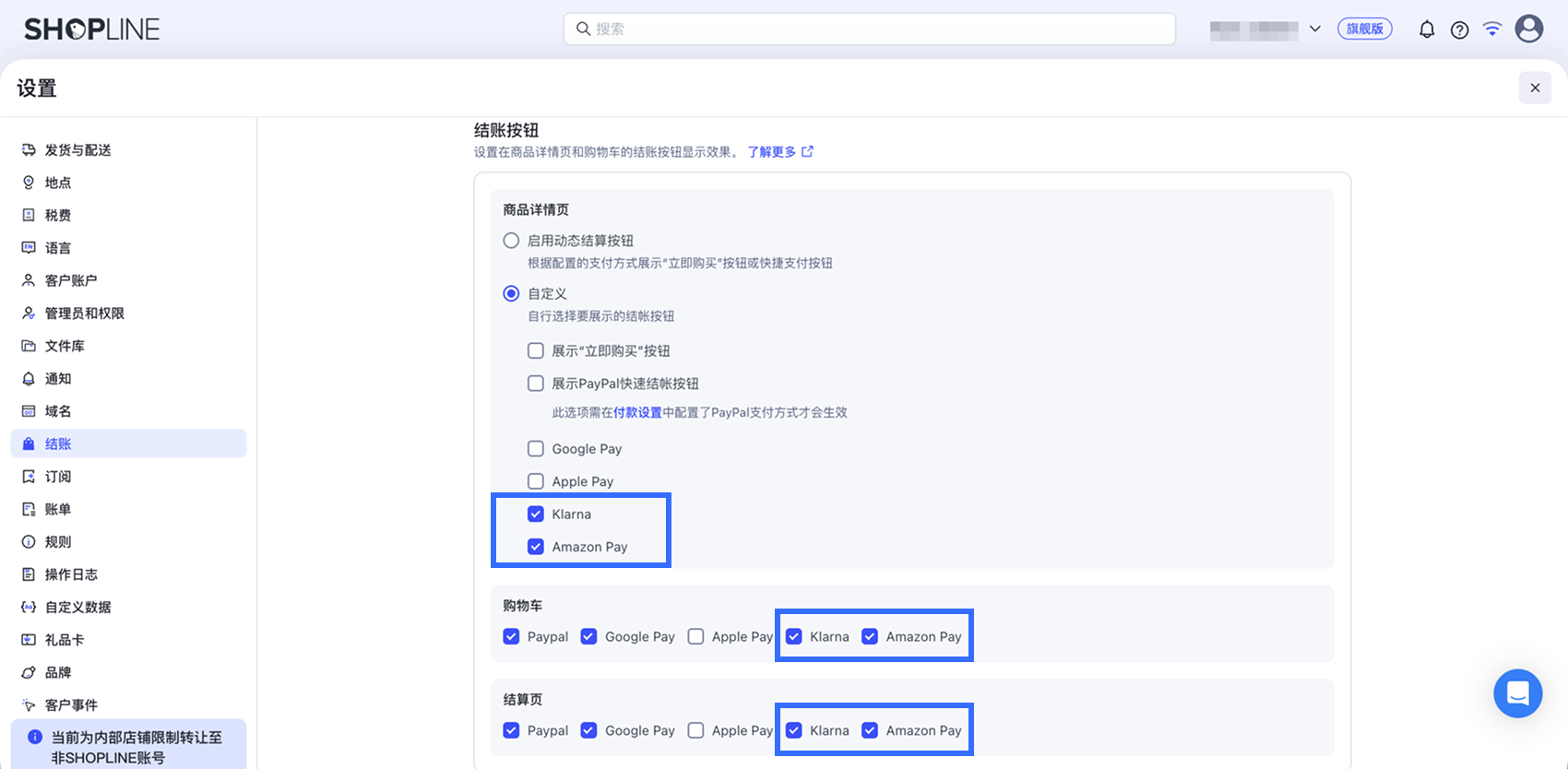The image size is (1568, 769).
Task: Open the 了解更多 link
Action: pos(780,152)
